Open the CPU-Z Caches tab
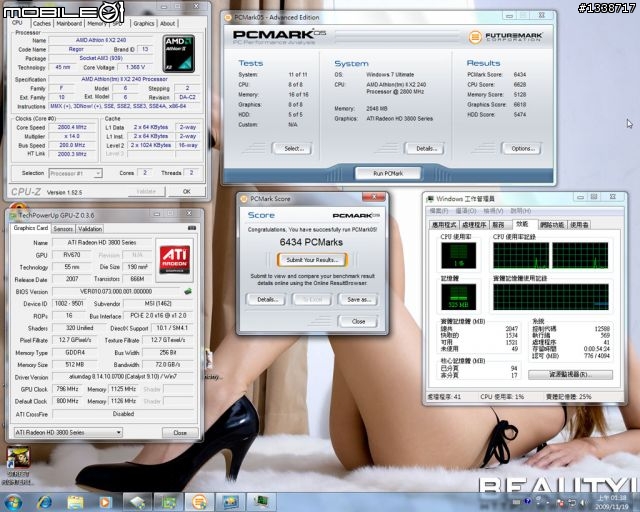640x512 pixels. point(42,24)
